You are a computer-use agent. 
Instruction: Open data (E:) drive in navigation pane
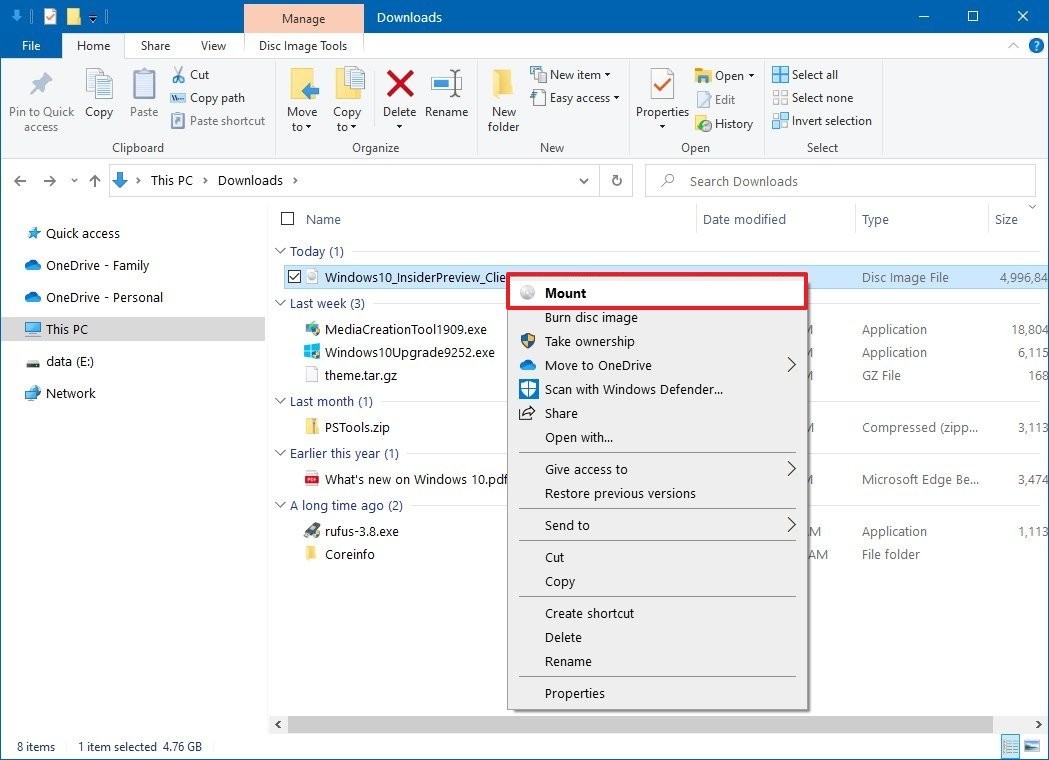click(70, 361)
